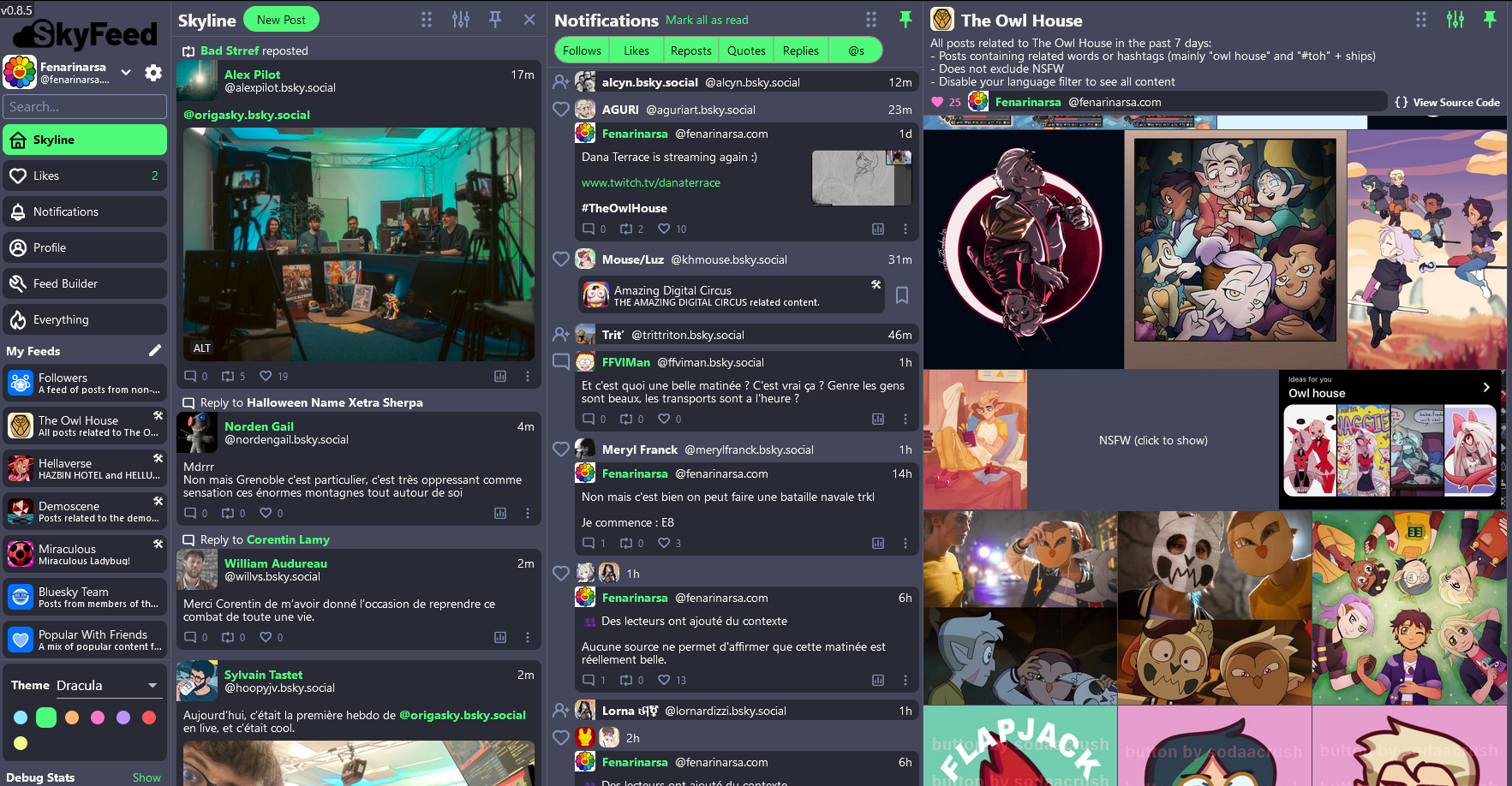
Task: Click the Hellaverse feed wrench icon
Action: tap(158, 458)
